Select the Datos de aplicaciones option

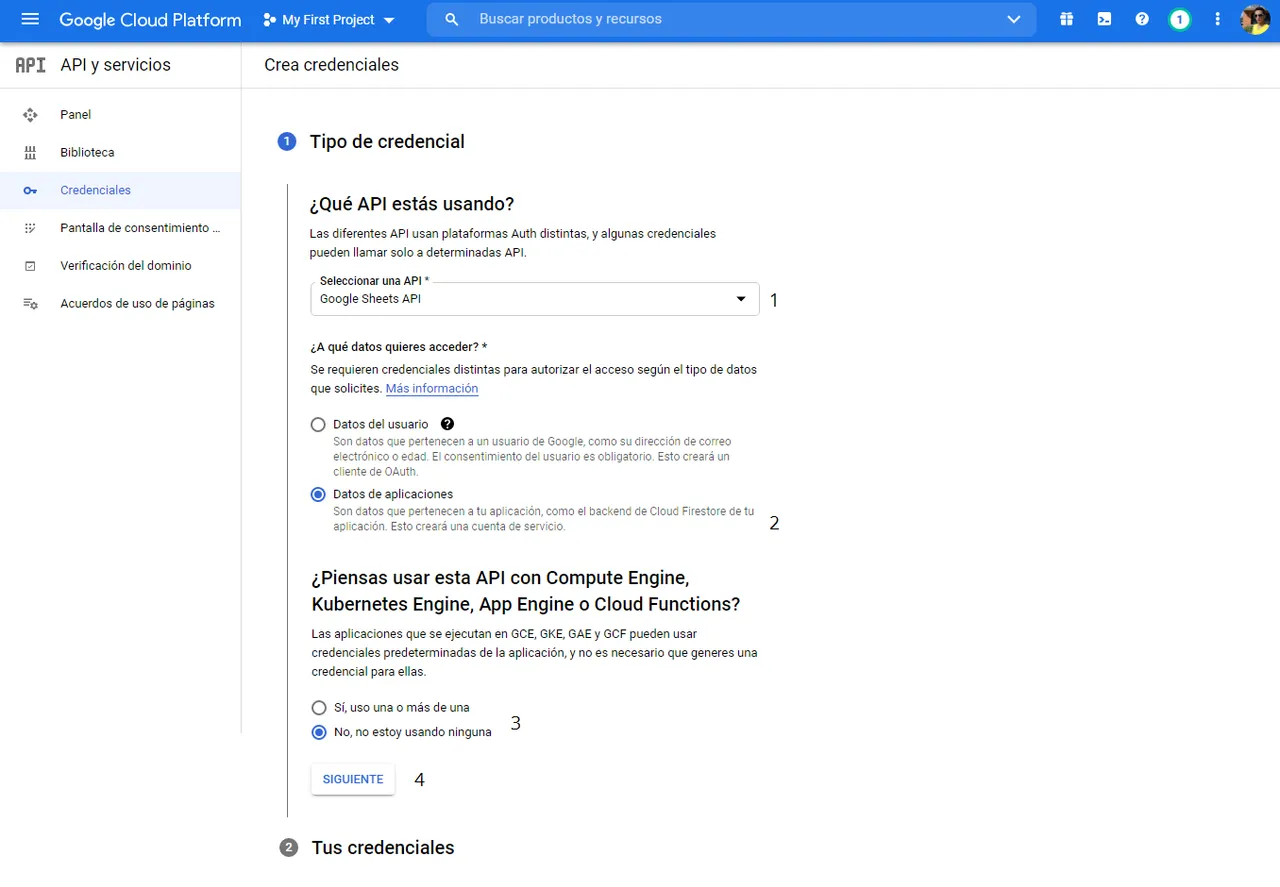click(318, 494)
